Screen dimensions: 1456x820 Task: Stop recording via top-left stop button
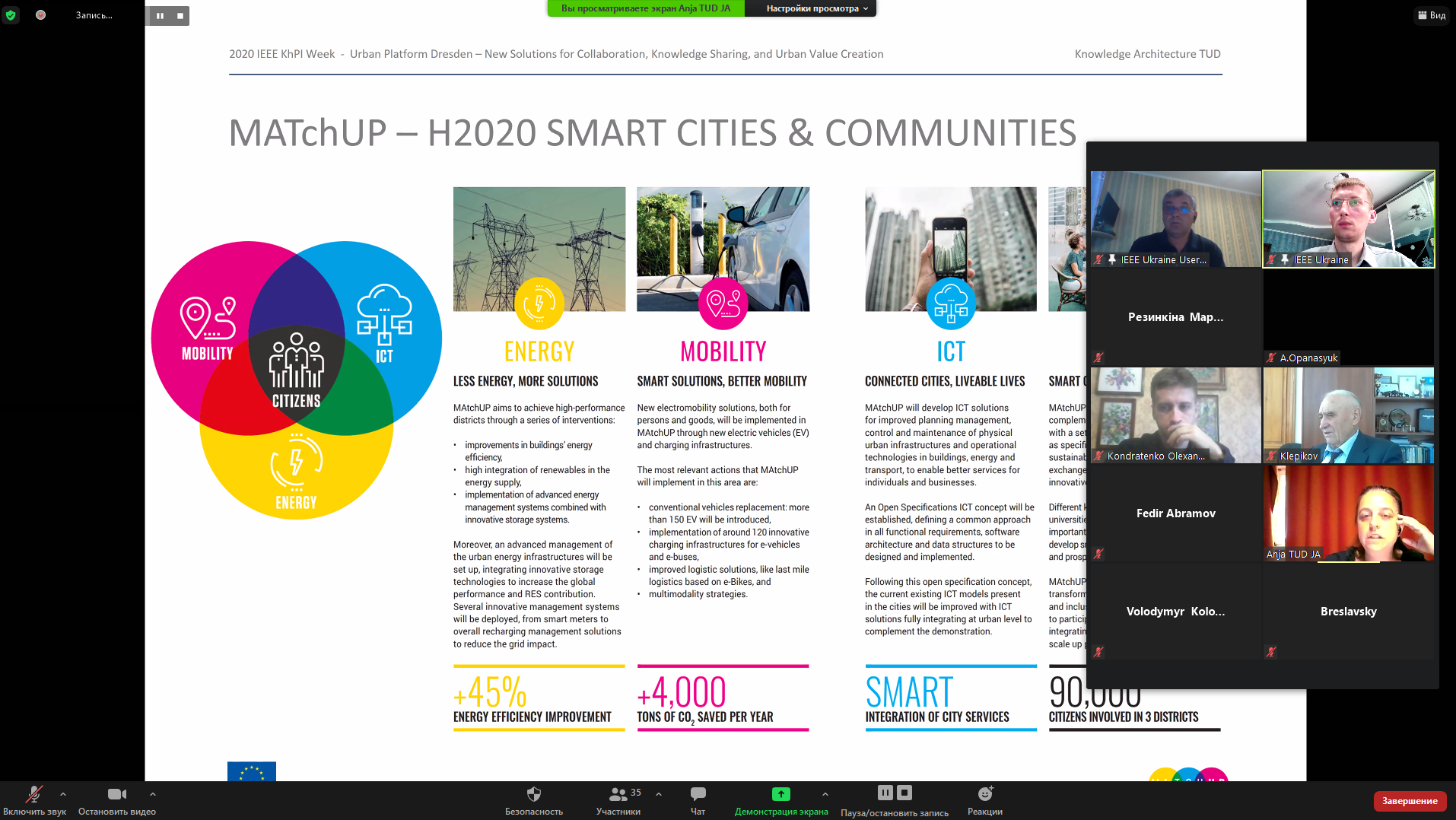180,15
